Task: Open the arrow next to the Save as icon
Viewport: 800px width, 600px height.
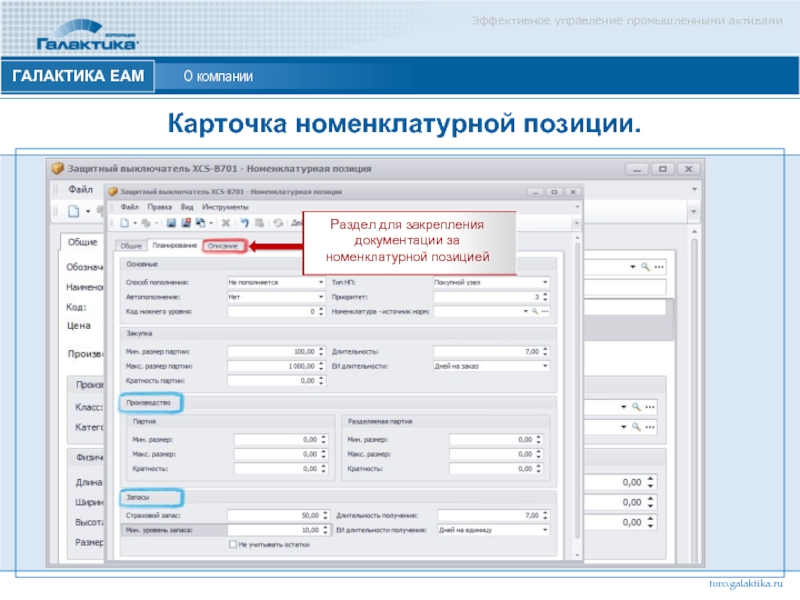Action: coord(211,223)
